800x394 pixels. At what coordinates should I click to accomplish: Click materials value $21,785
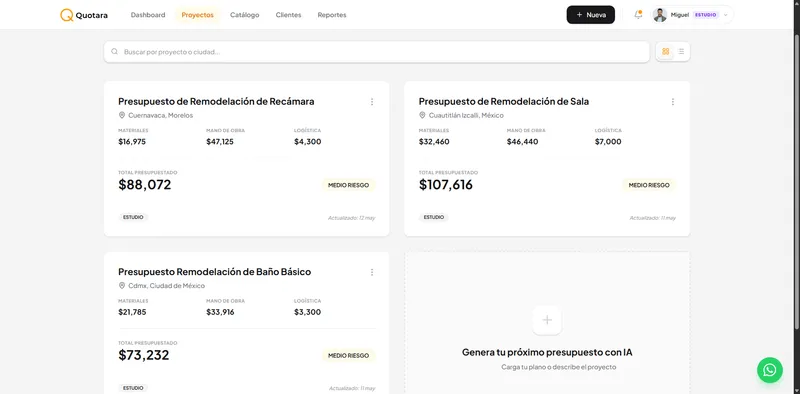coord(132,312)
